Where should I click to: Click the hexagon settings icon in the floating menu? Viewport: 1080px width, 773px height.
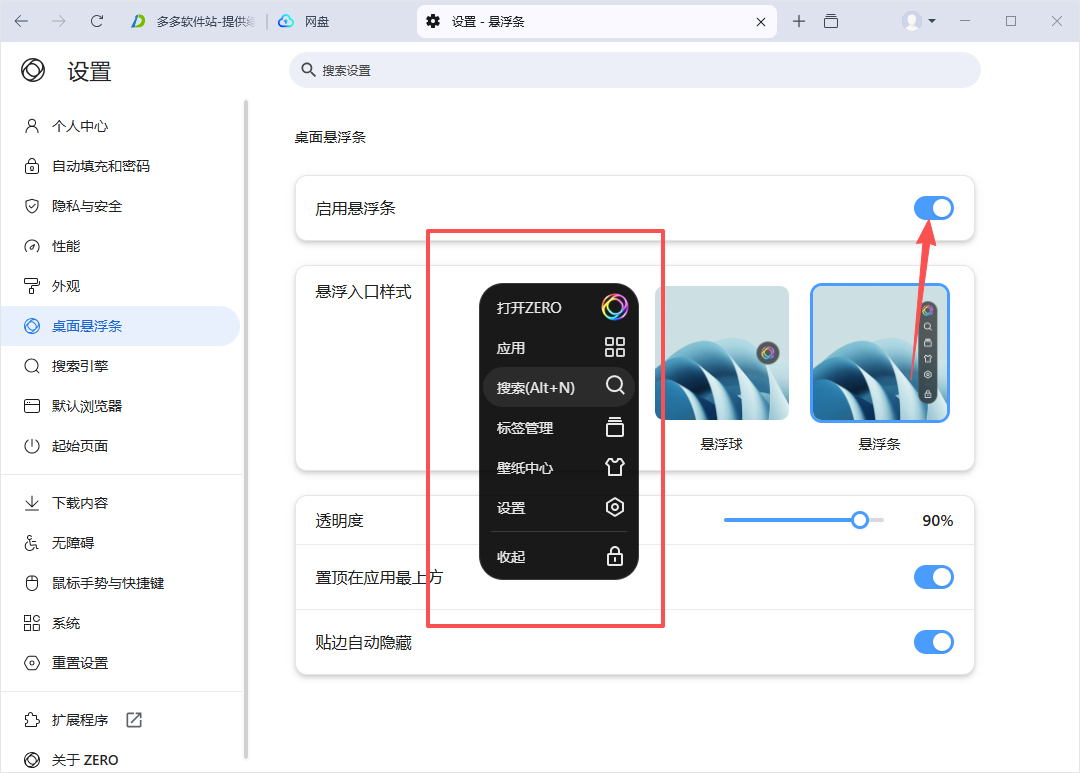[614, 507]
